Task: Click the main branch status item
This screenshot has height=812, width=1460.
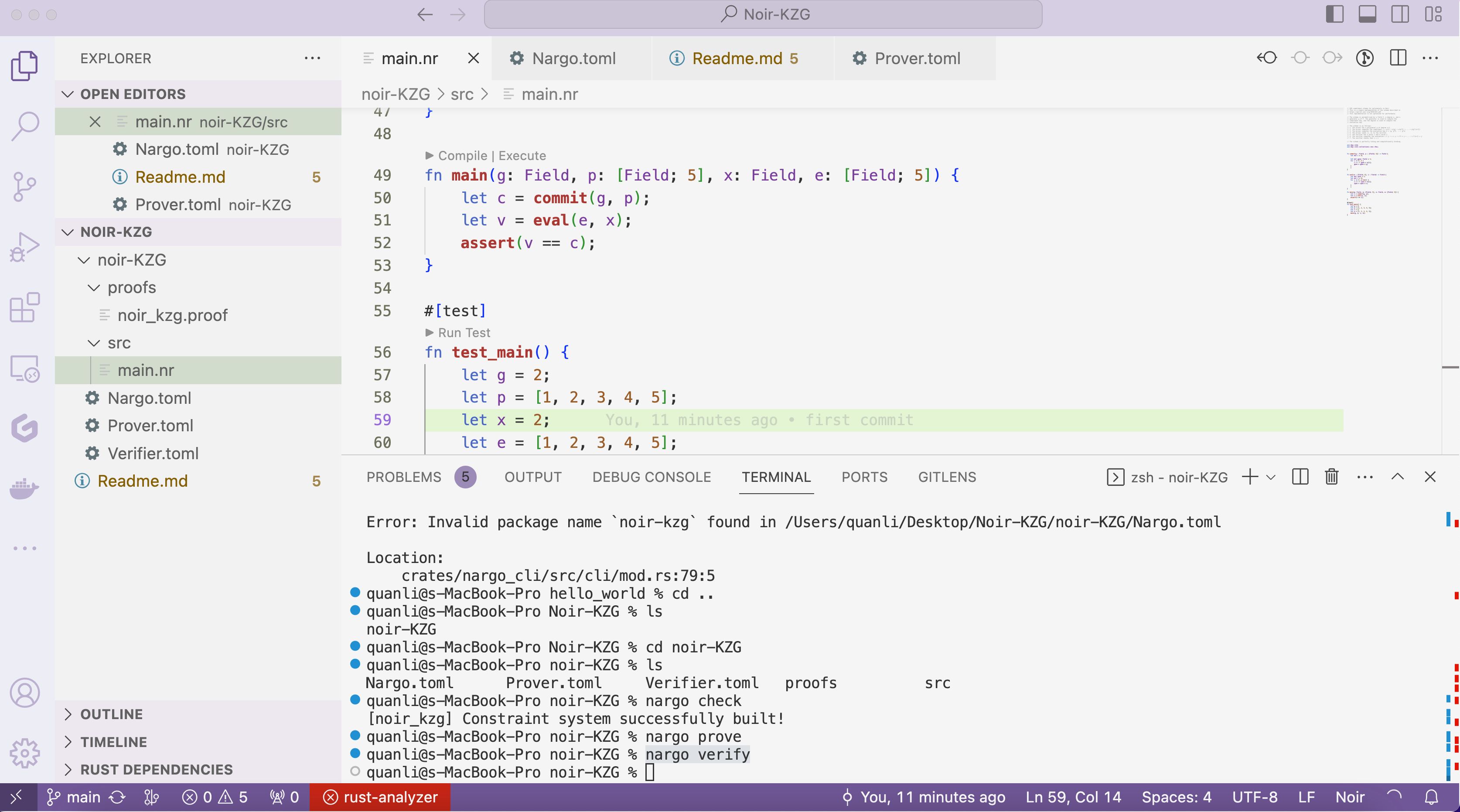Action: click(73, 797)
